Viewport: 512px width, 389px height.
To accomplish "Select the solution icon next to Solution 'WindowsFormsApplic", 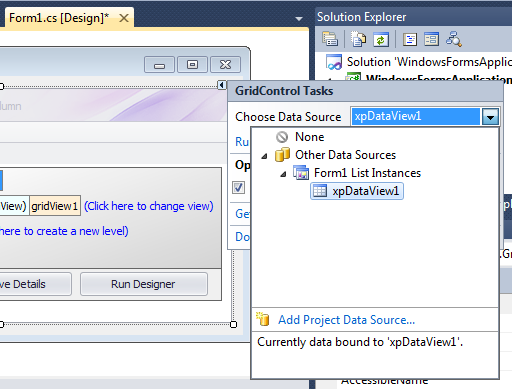I will [x=334, y=62].
